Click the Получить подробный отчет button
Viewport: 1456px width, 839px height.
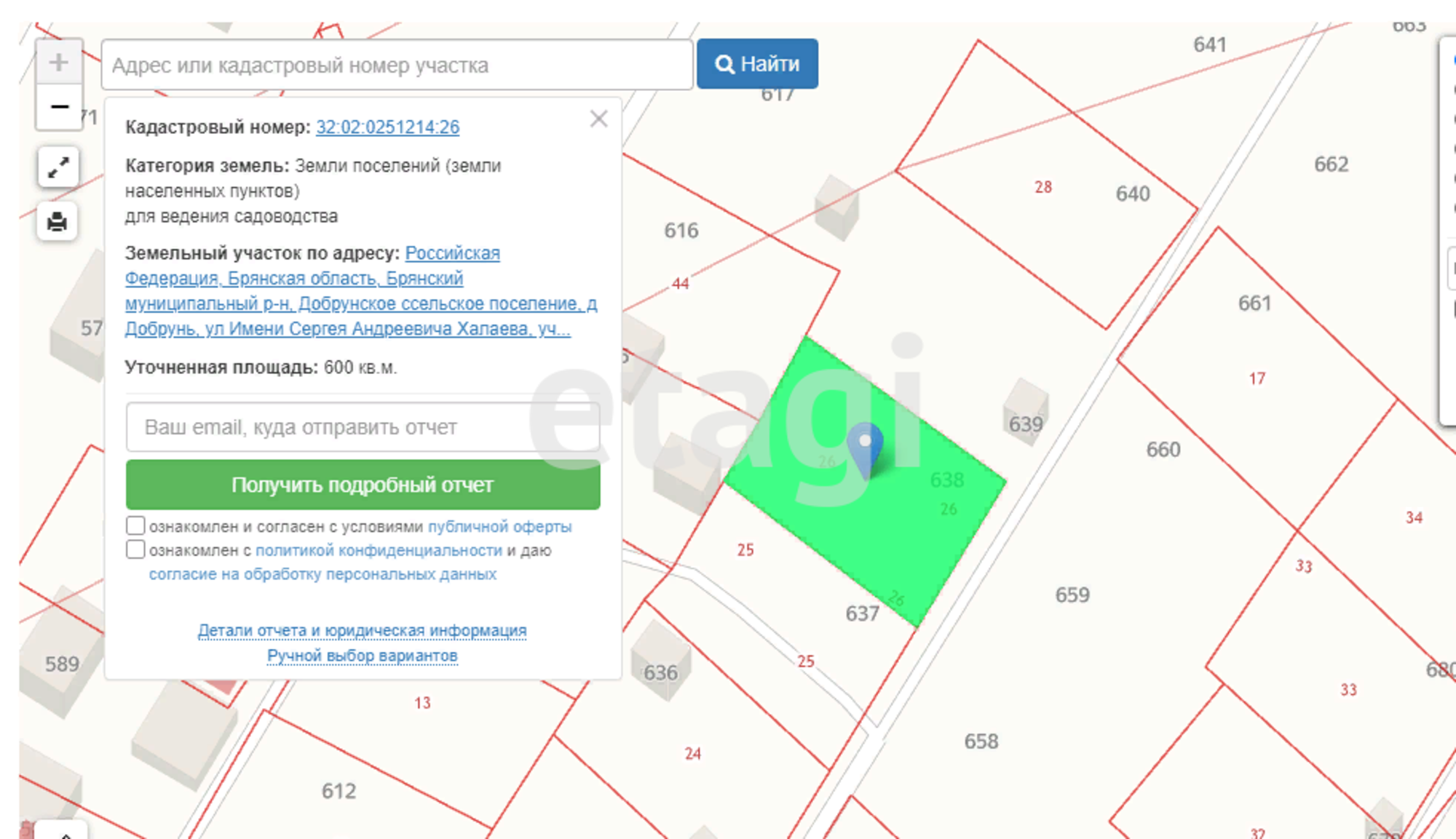coord(363,485)
